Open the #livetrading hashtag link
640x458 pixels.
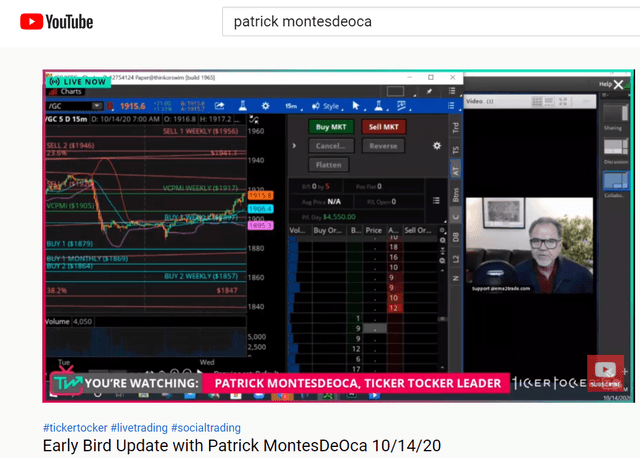[139, 427]
